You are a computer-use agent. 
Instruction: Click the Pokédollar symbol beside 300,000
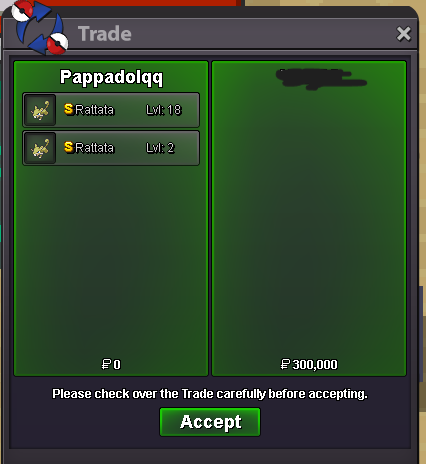[285, 364]
